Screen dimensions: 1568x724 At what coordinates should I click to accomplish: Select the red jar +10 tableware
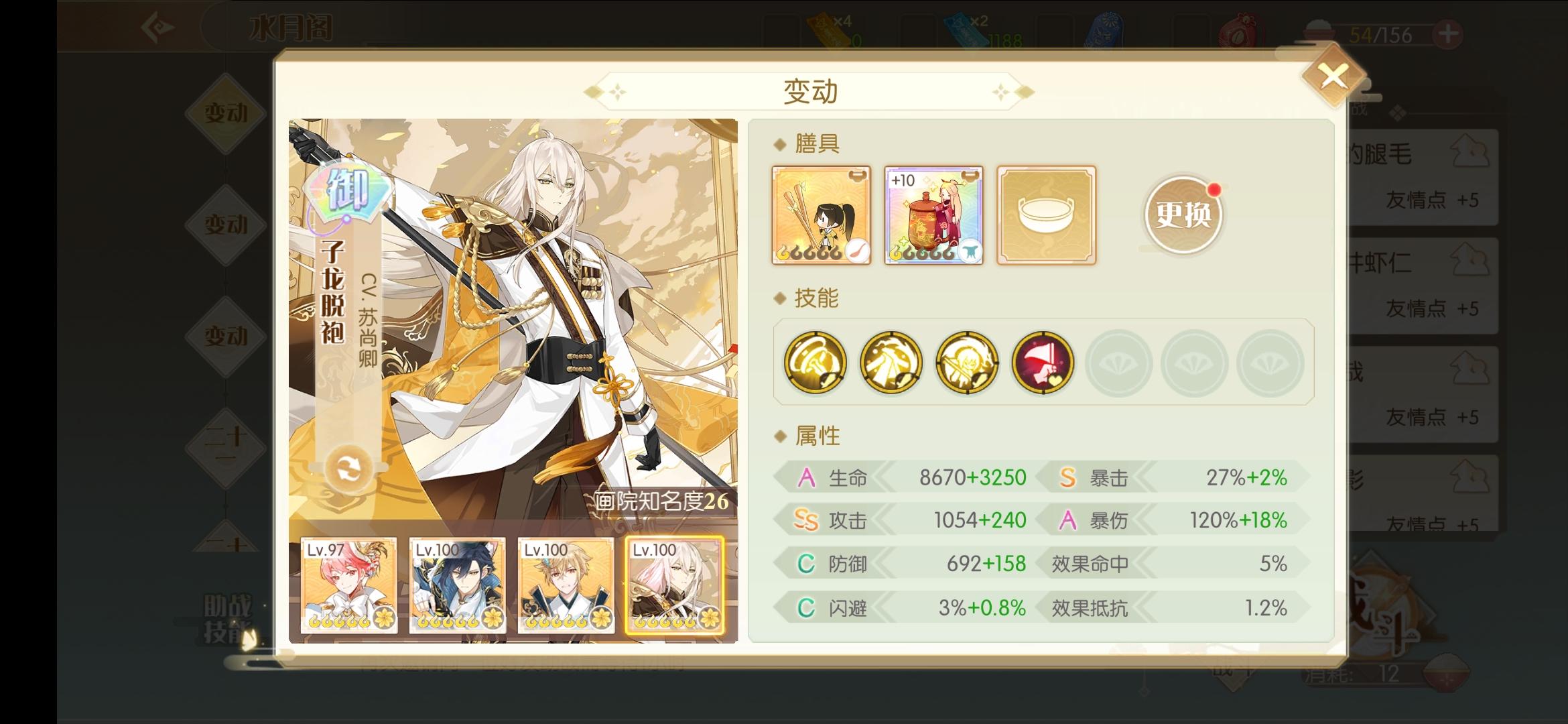[x=933, y=215]
